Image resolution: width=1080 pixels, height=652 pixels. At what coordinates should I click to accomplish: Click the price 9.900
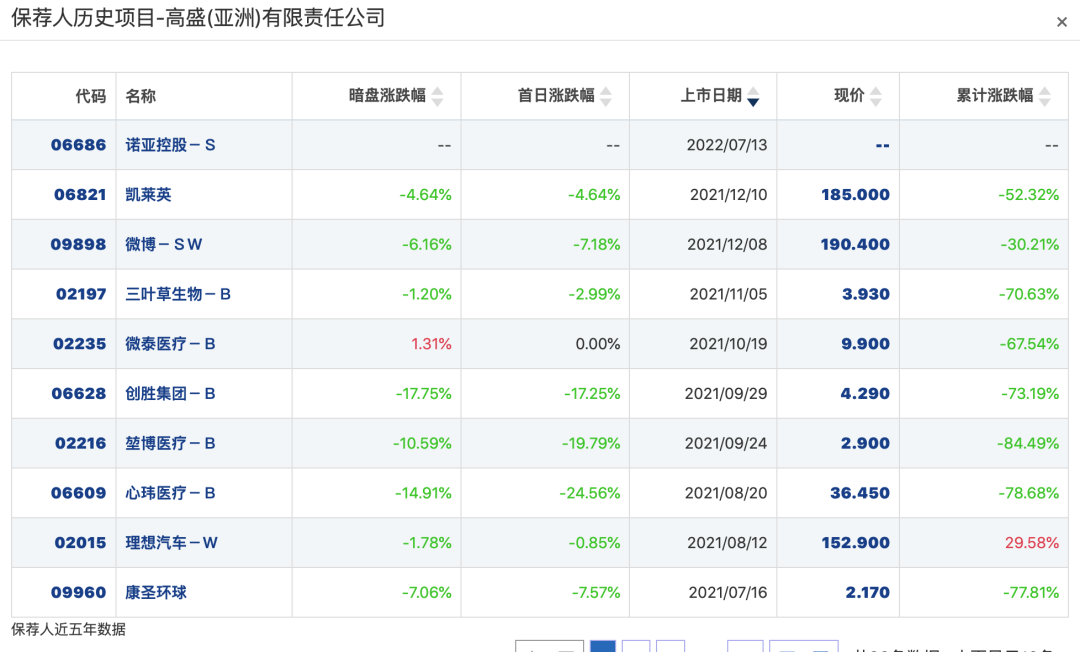tap(866, 344)
